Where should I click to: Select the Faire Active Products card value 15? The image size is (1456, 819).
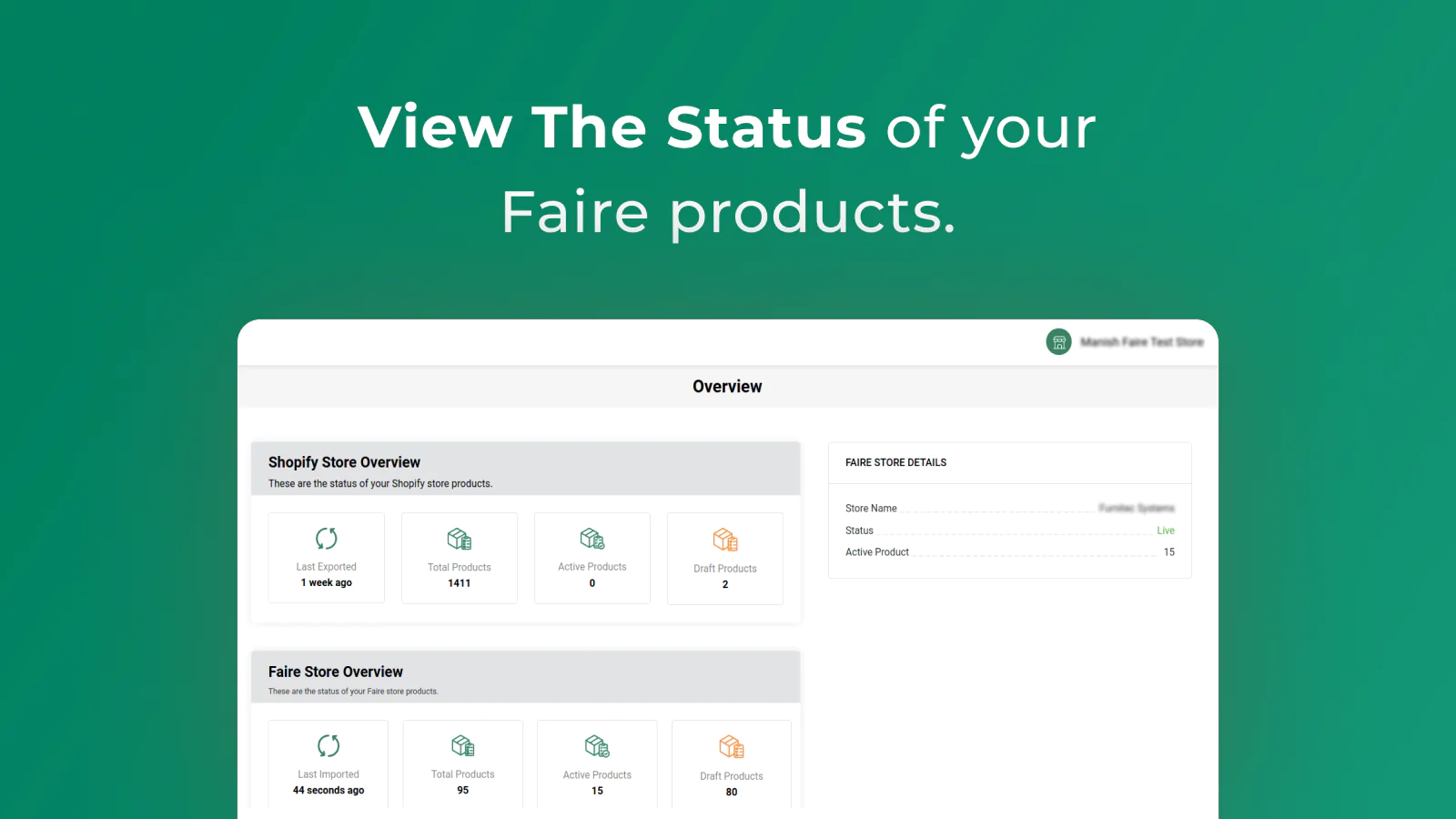coord(597,791)
